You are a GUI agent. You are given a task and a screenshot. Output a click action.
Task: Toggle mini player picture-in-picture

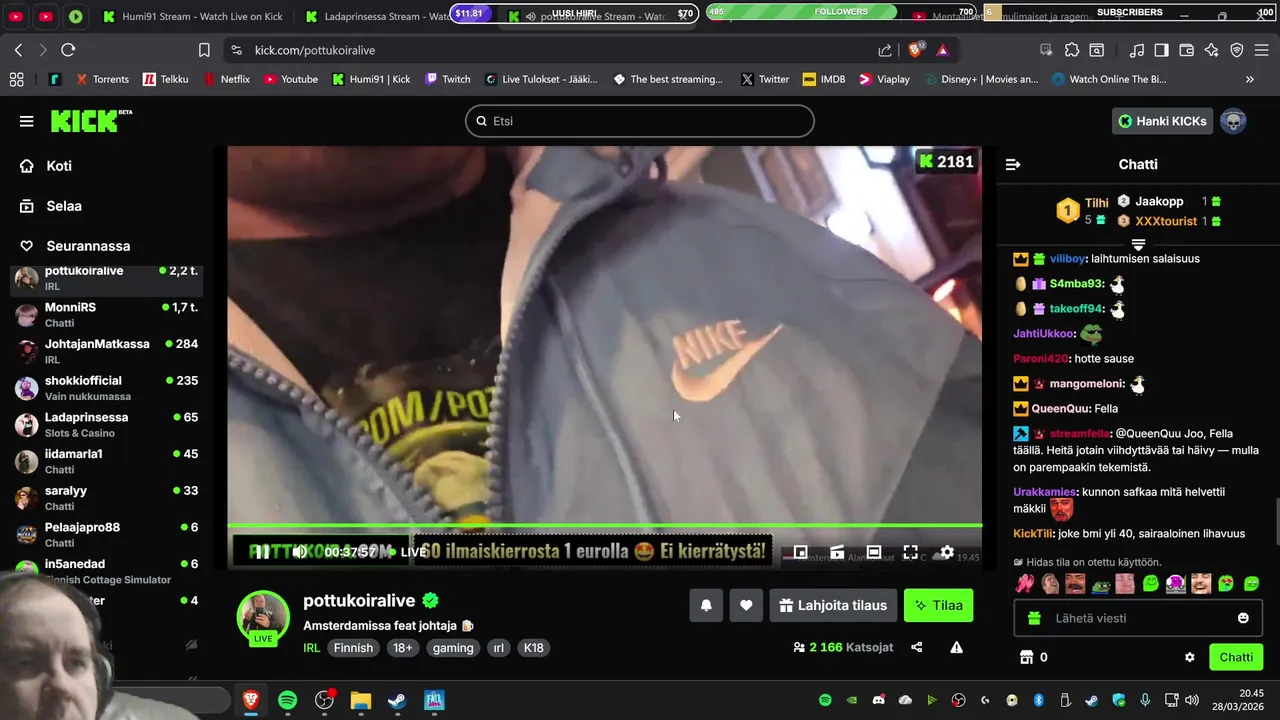point(800,552)
